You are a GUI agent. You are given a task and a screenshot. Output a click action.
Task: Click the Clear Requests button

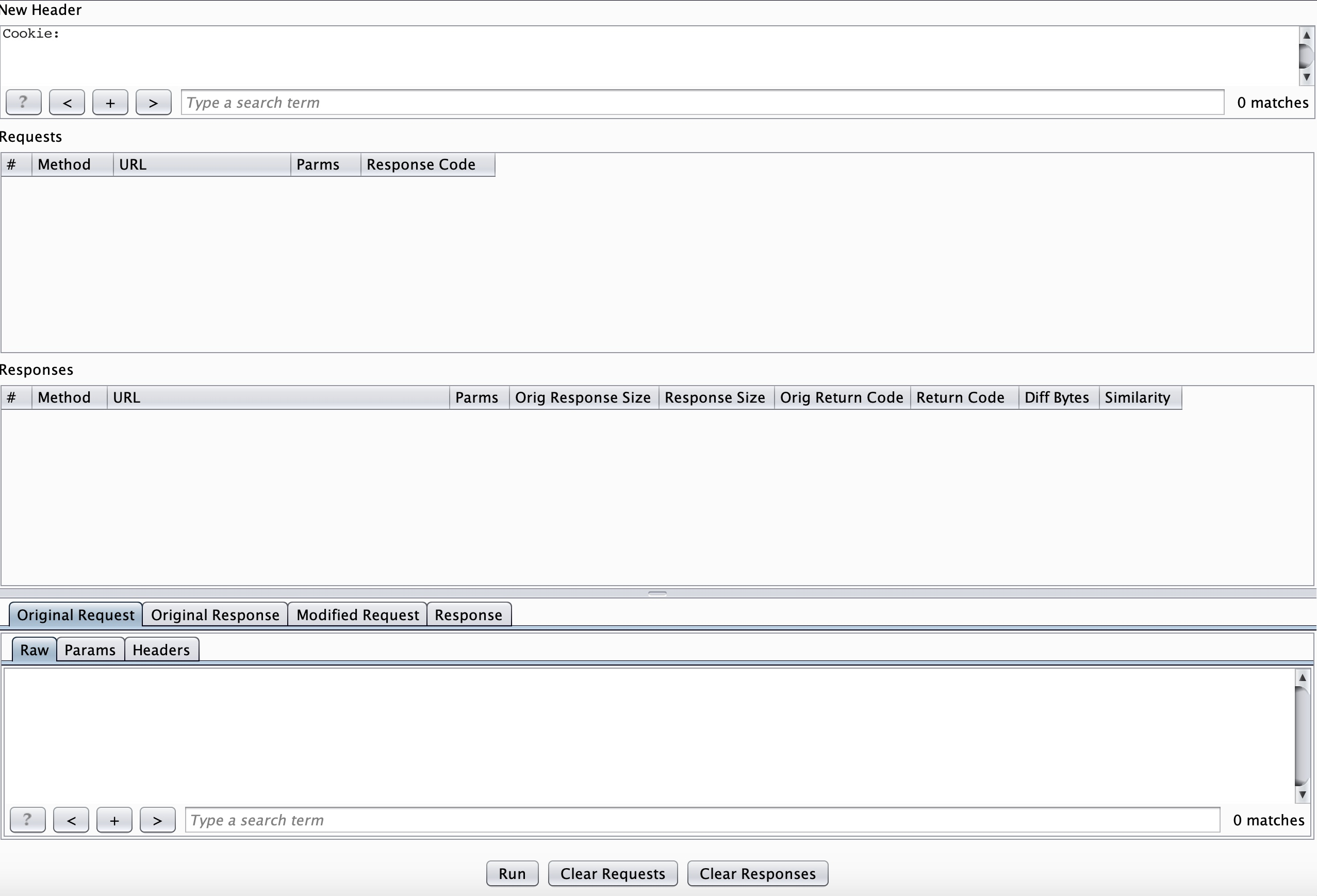pyautogui.click(x=612, y=873)
